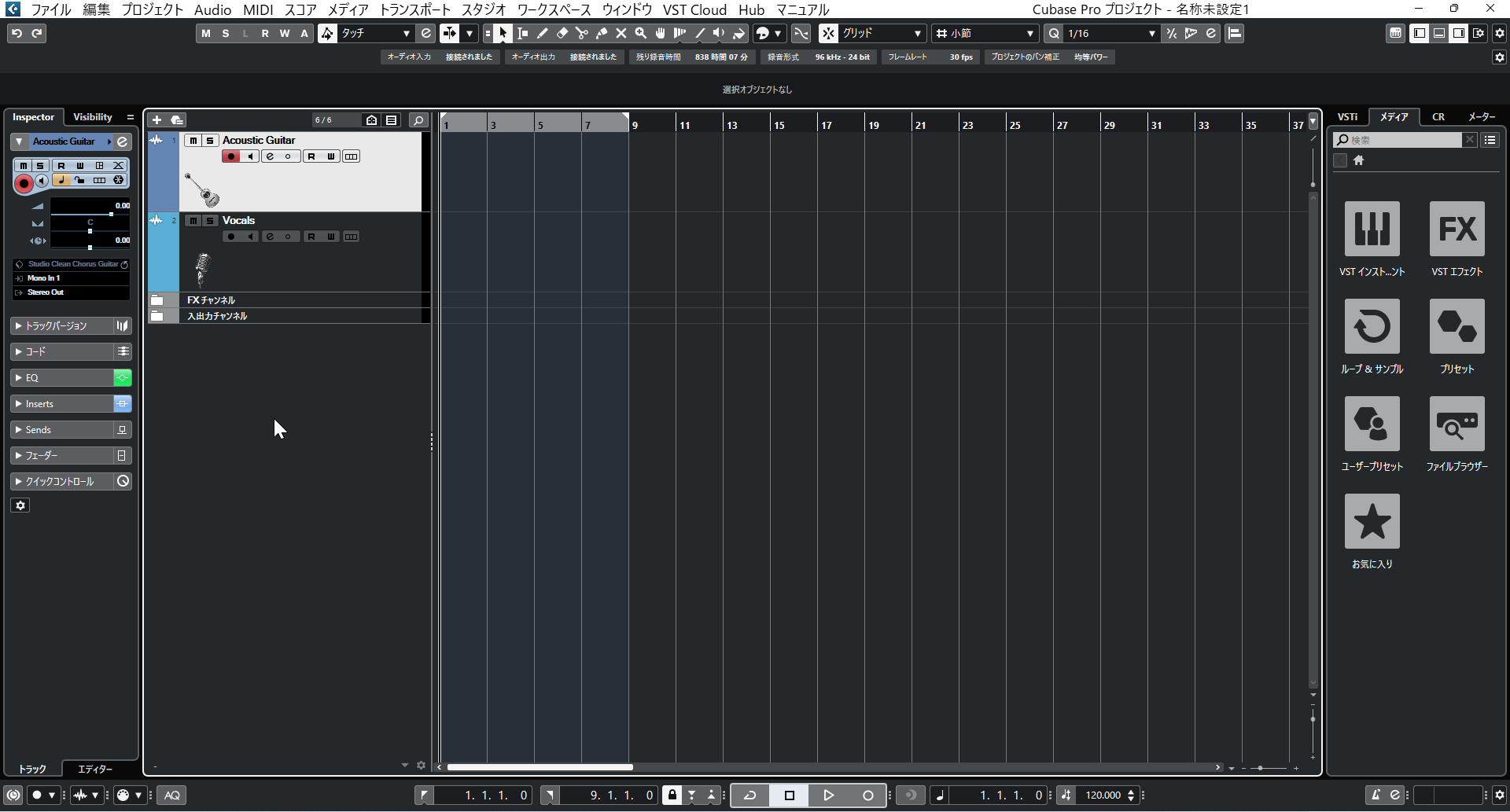Select the Draw tool in the toolbar
This screenshot has width=1510, height=812.
click(x=542, y=33)
